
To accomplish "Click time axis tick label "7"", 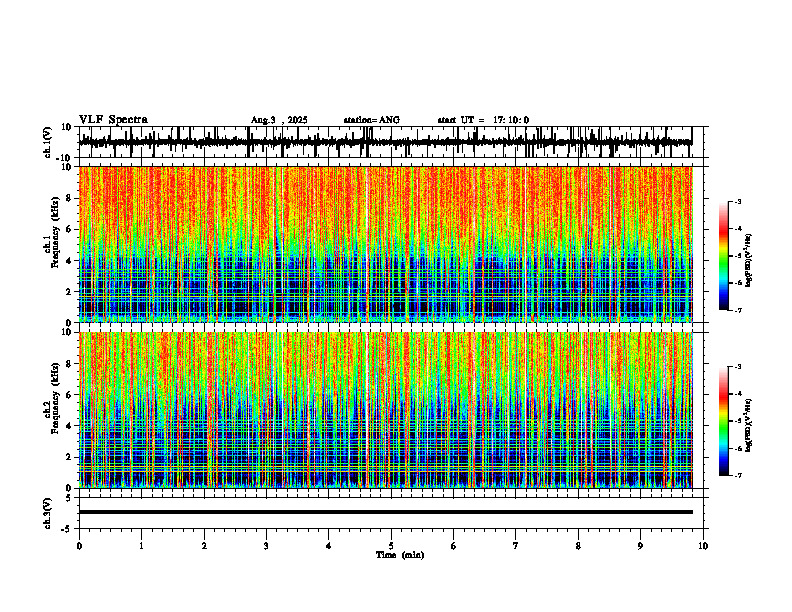I will pos(516,546).
